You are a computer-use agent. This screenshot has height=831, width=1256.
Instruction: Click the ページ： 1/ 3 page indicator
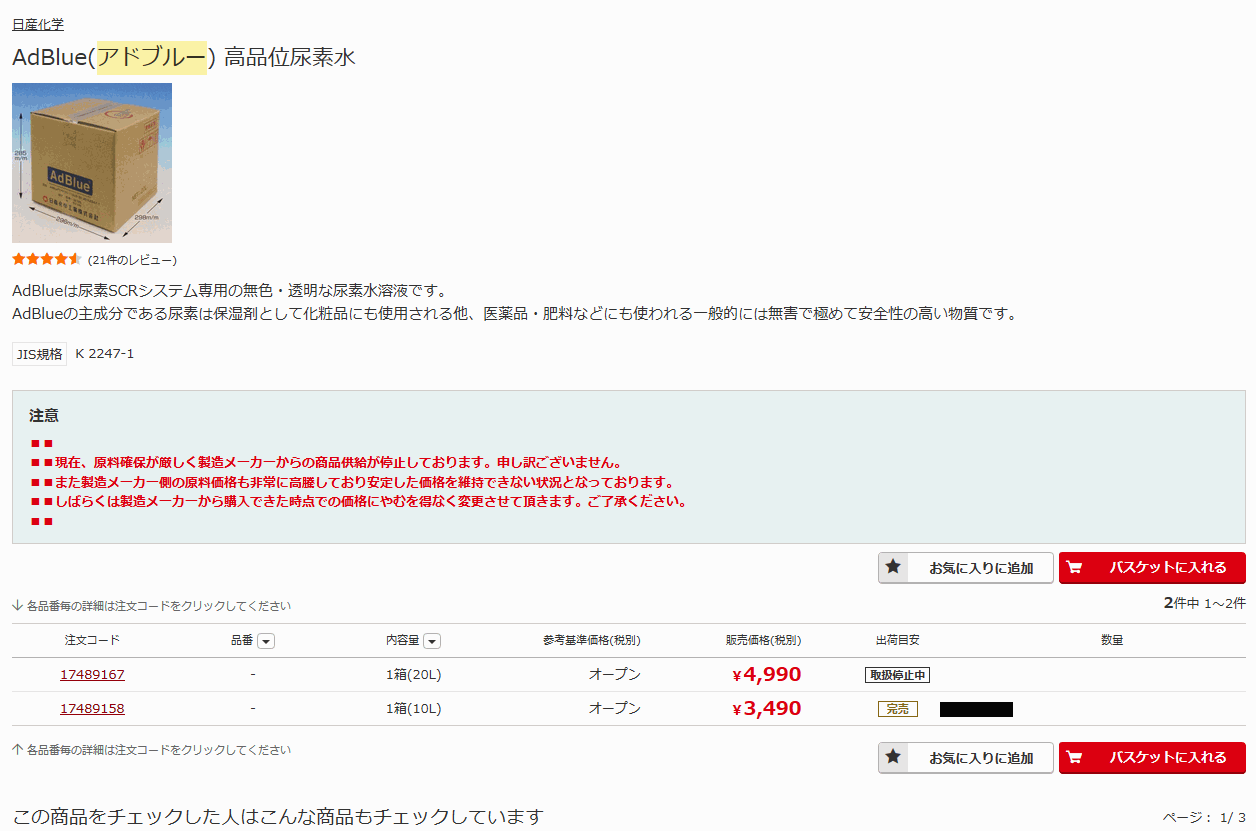coord(1204,817)
